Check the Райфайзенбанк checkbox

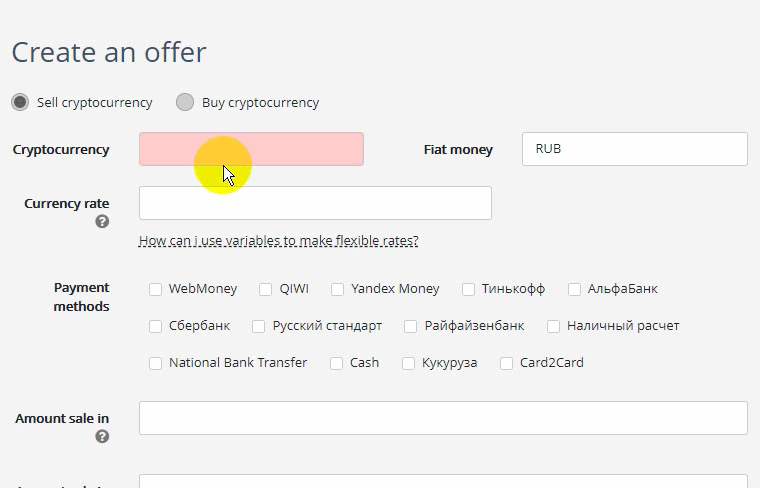(x=411, y=326)
